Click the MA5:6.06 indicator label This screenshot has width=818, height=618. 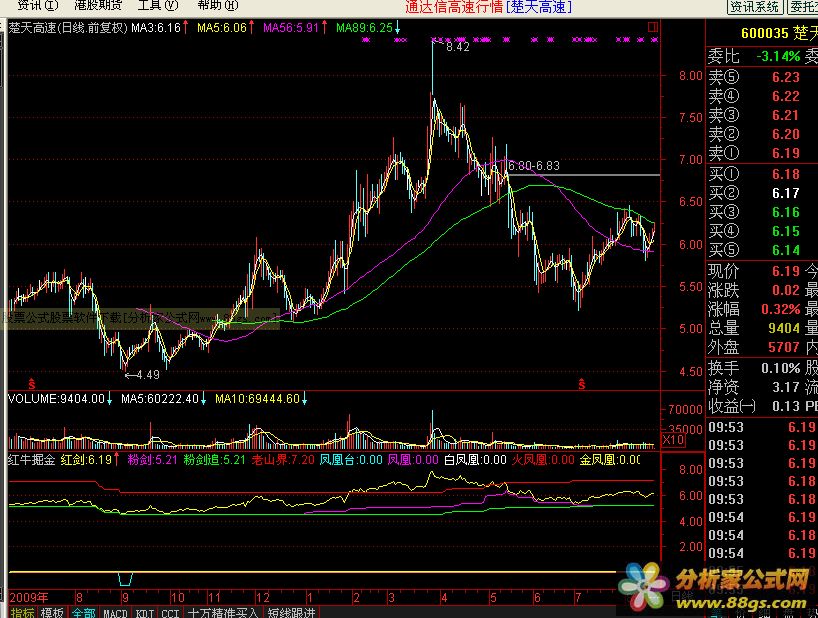pos(222,28)
